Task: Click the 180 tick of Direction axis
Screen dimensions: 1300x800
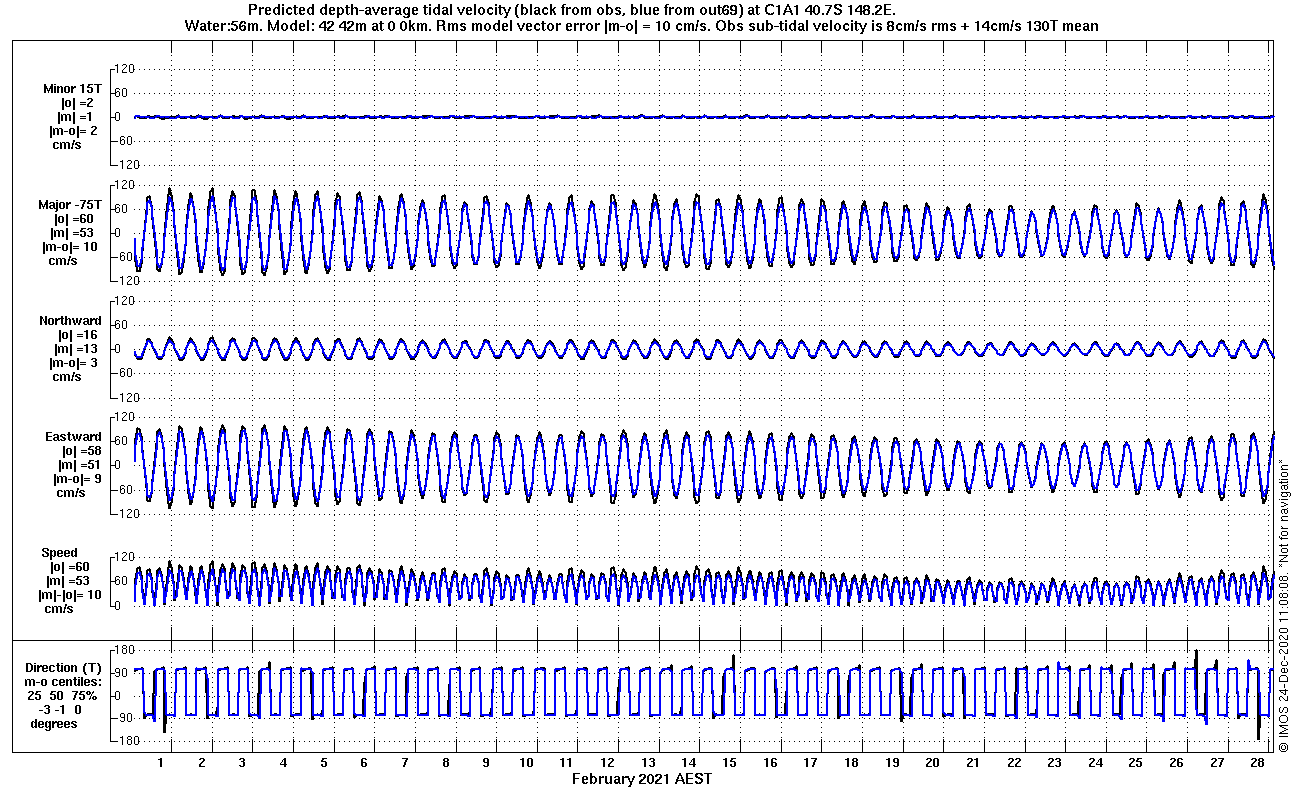Action: 125,651
